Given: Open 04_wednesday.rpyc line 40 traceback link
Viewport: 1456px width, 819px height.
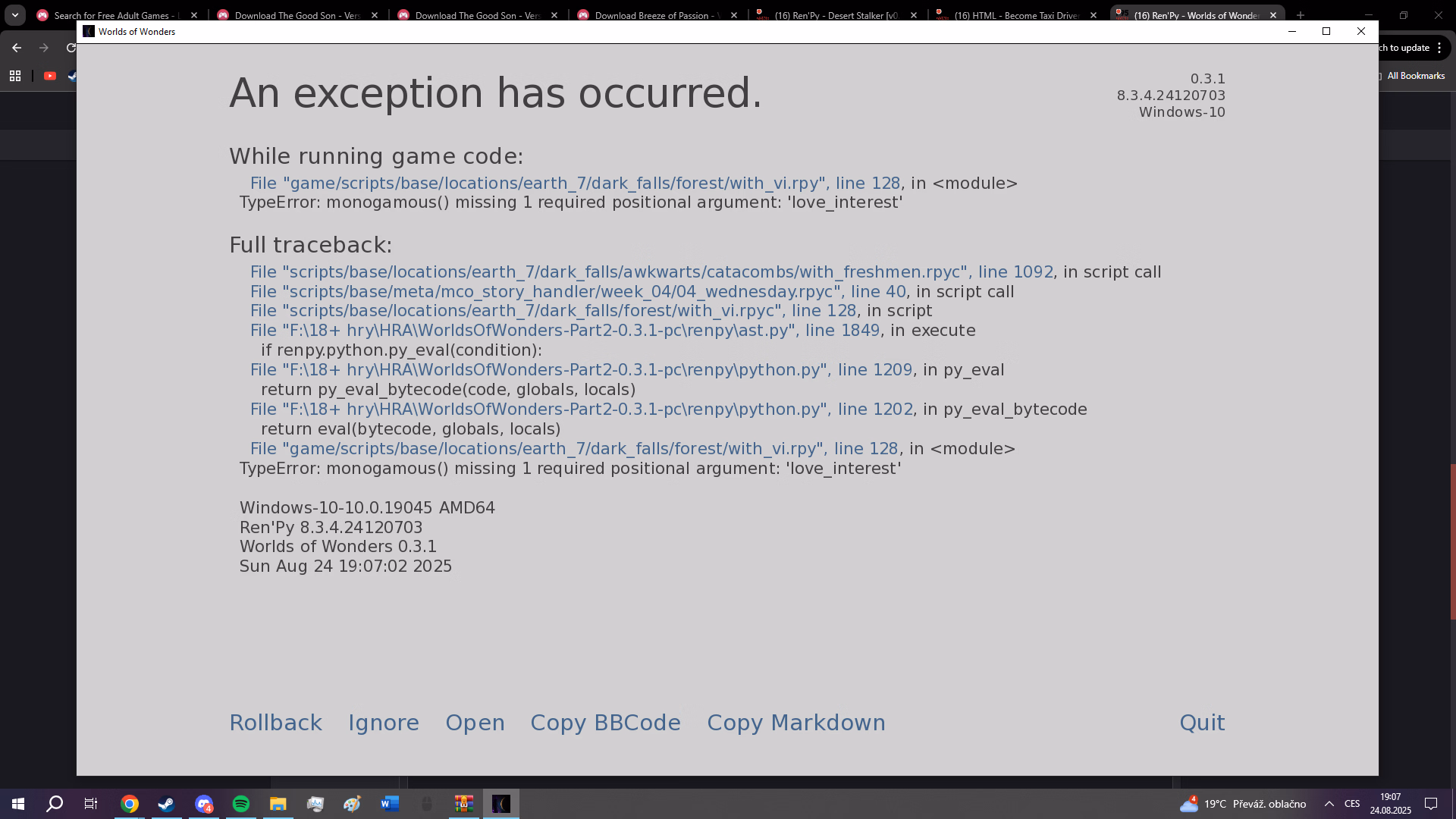Looking at the screenshot, I should click(577, 292).
